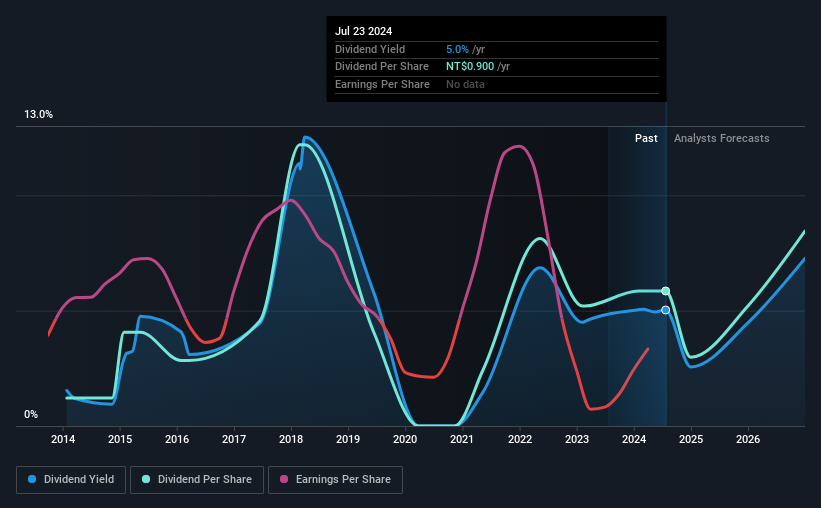Click the 2019 x-axis label
Screen dimensions: 821x508
coord(348,439)
